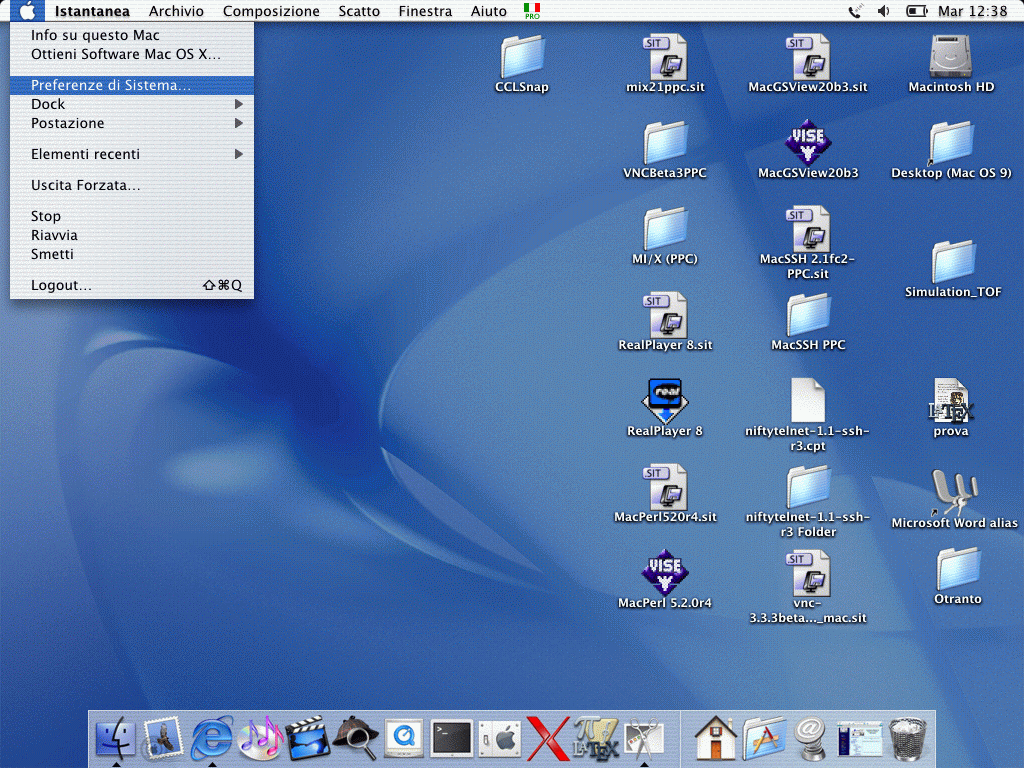Image resolution: width=1024 pixels, height=768 pixels.
Task: Launch Terminal from the Dock
Action: (x=452, y=738)
